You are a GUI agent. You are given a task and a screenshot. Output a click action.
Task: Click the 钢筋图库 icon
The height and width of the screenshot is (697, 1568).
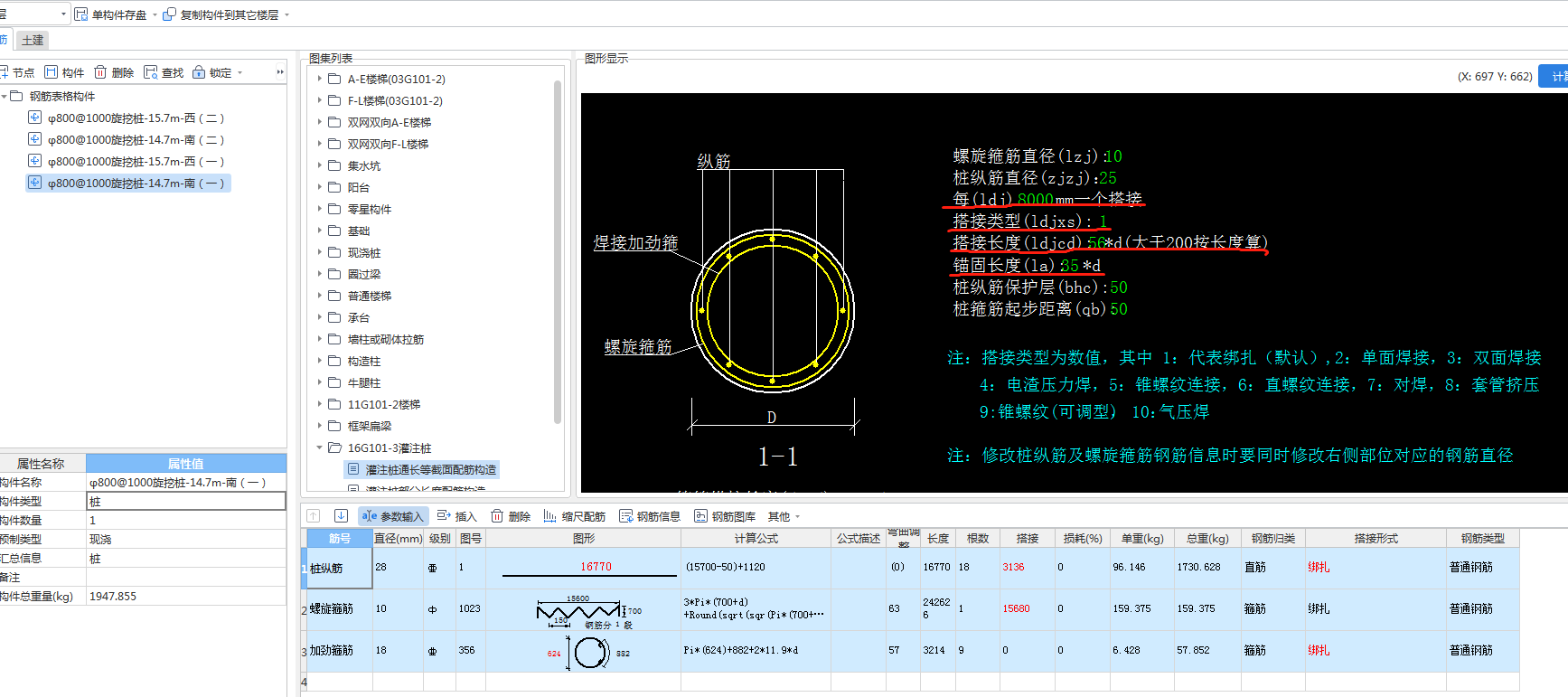tap(700, 516)
